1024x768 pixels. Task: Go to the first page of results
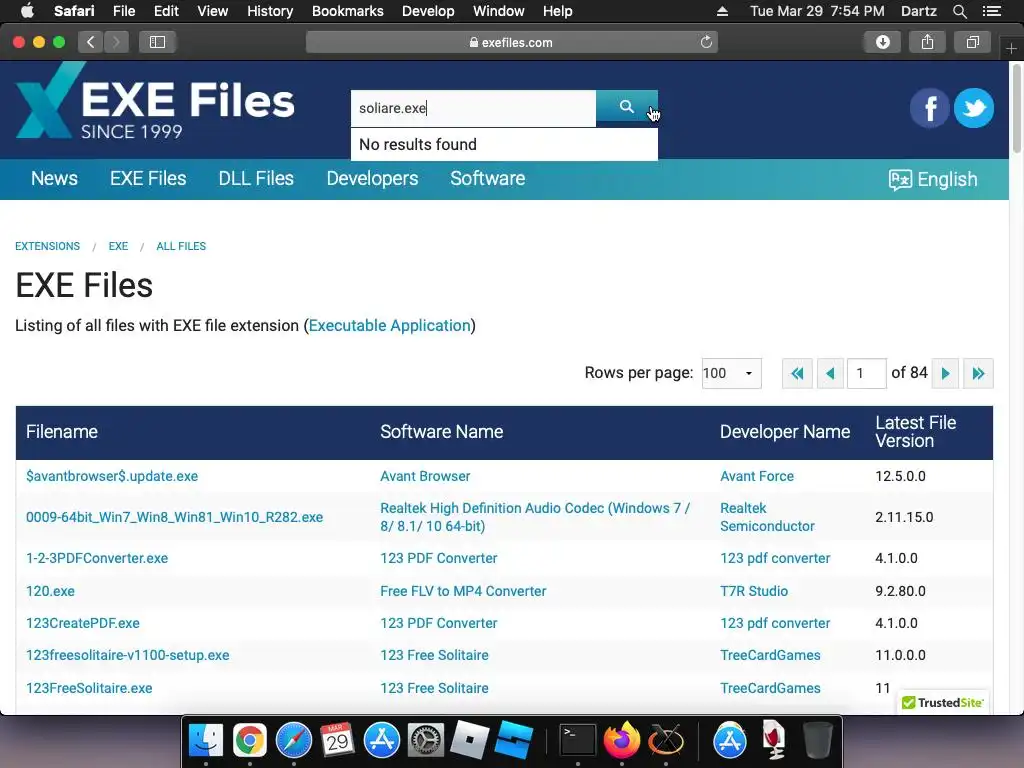point(797,374)
